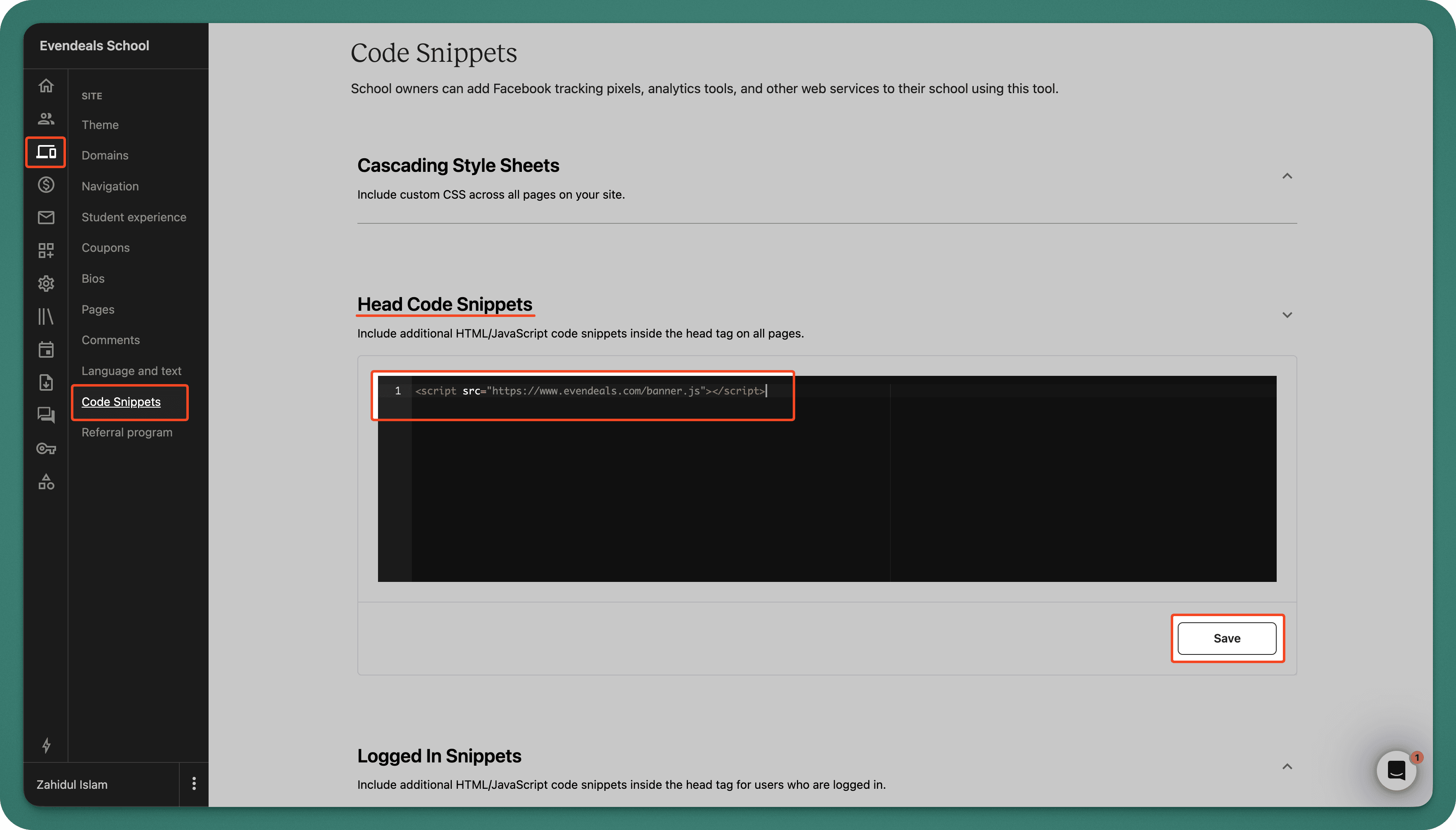The image size is (1456, 830).
Task: Open the Comments chat icon
Action: (x=46, y=415)
